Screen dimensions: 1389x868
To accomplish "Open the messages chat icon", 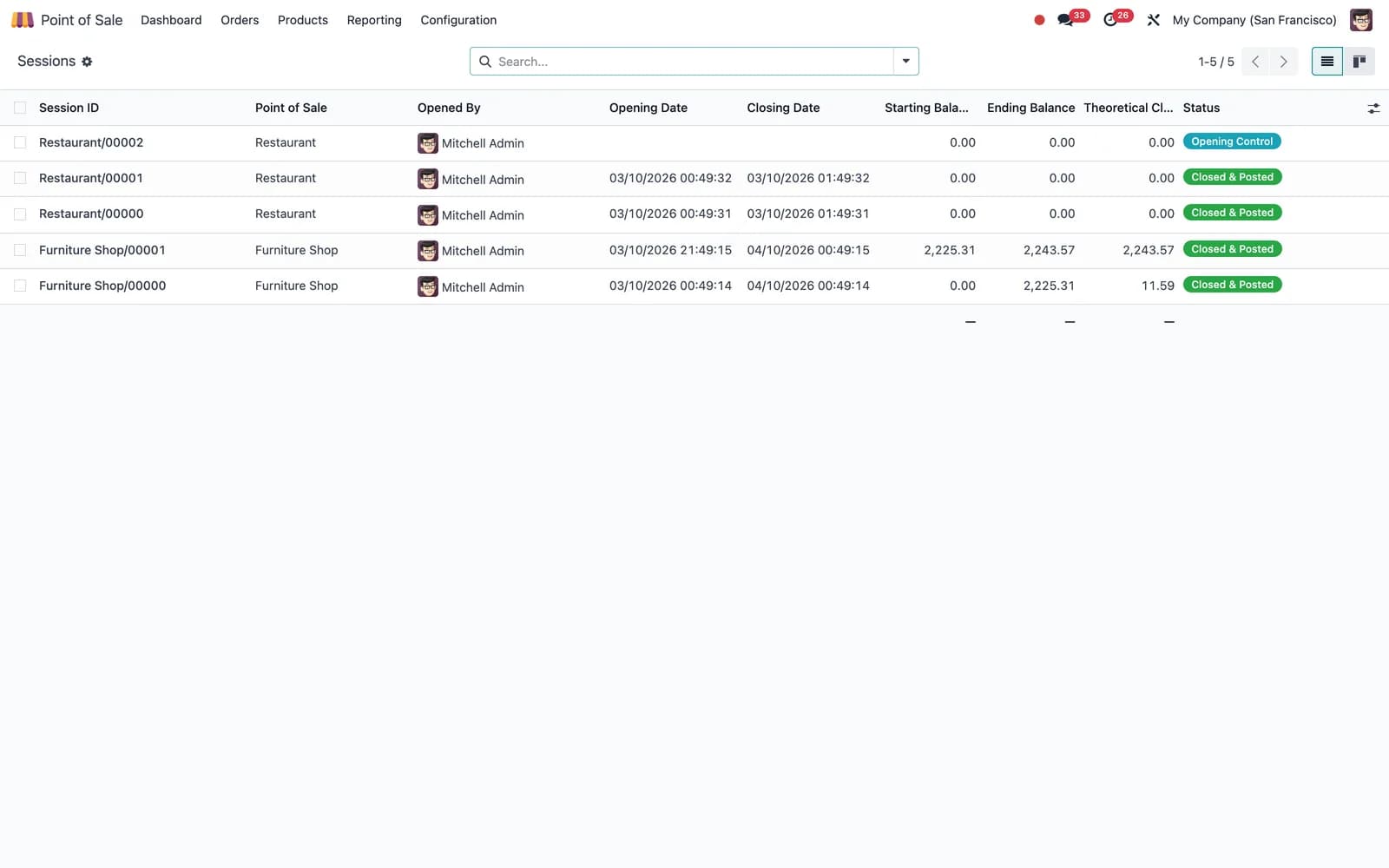I will click(x=1065, y=20).
